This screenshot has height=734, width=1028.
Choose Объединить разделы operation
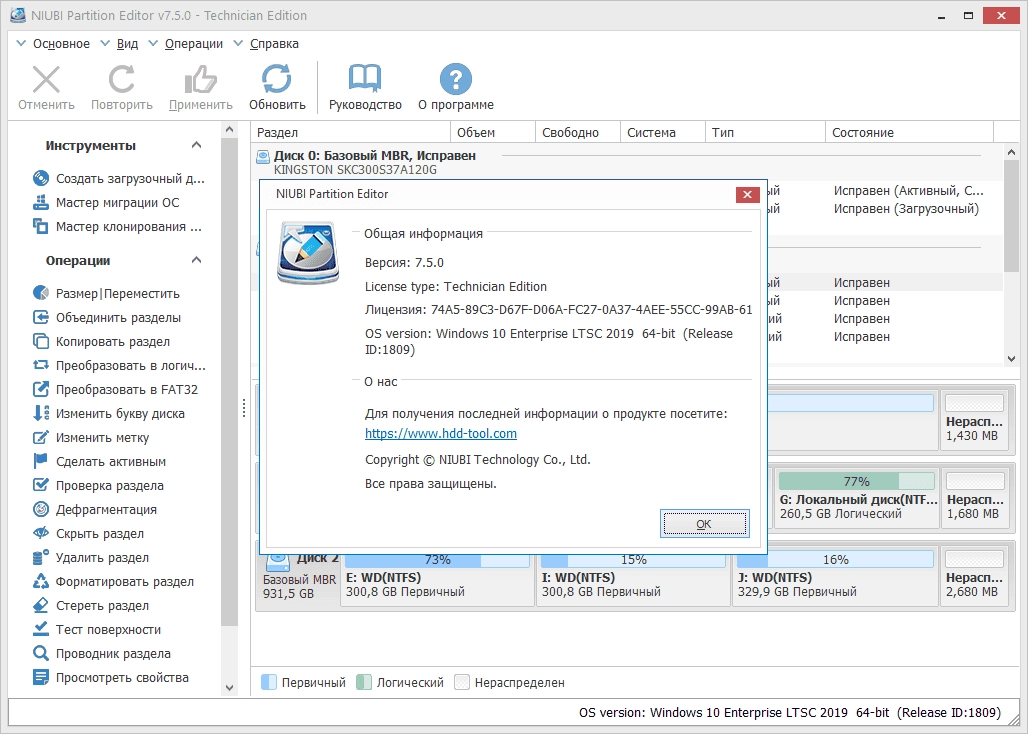click(106, 317)
